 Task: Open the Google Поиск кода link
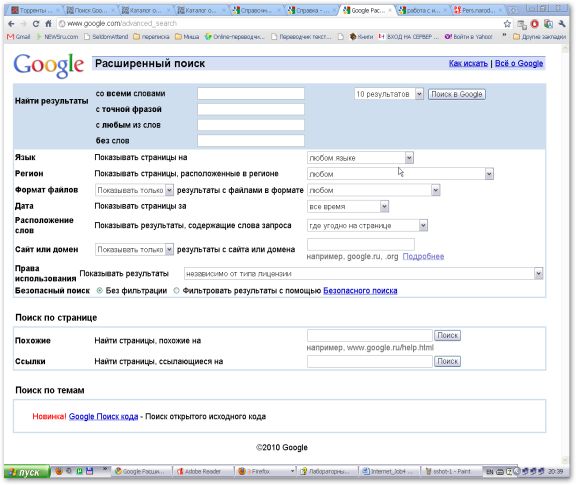click(x=104, y=417)
